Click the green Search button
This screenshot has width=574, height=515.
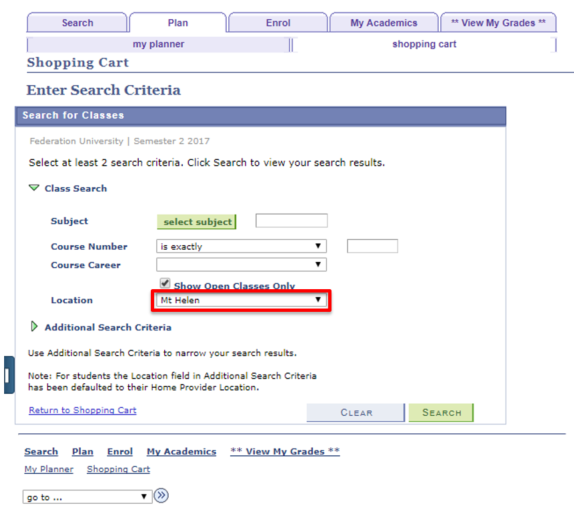click(441, 413)
